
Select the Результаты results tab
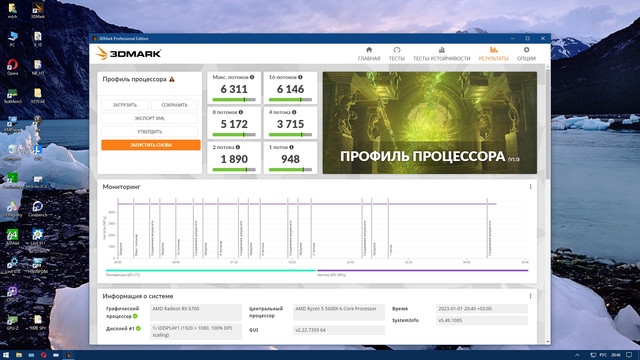coord(493,54)
